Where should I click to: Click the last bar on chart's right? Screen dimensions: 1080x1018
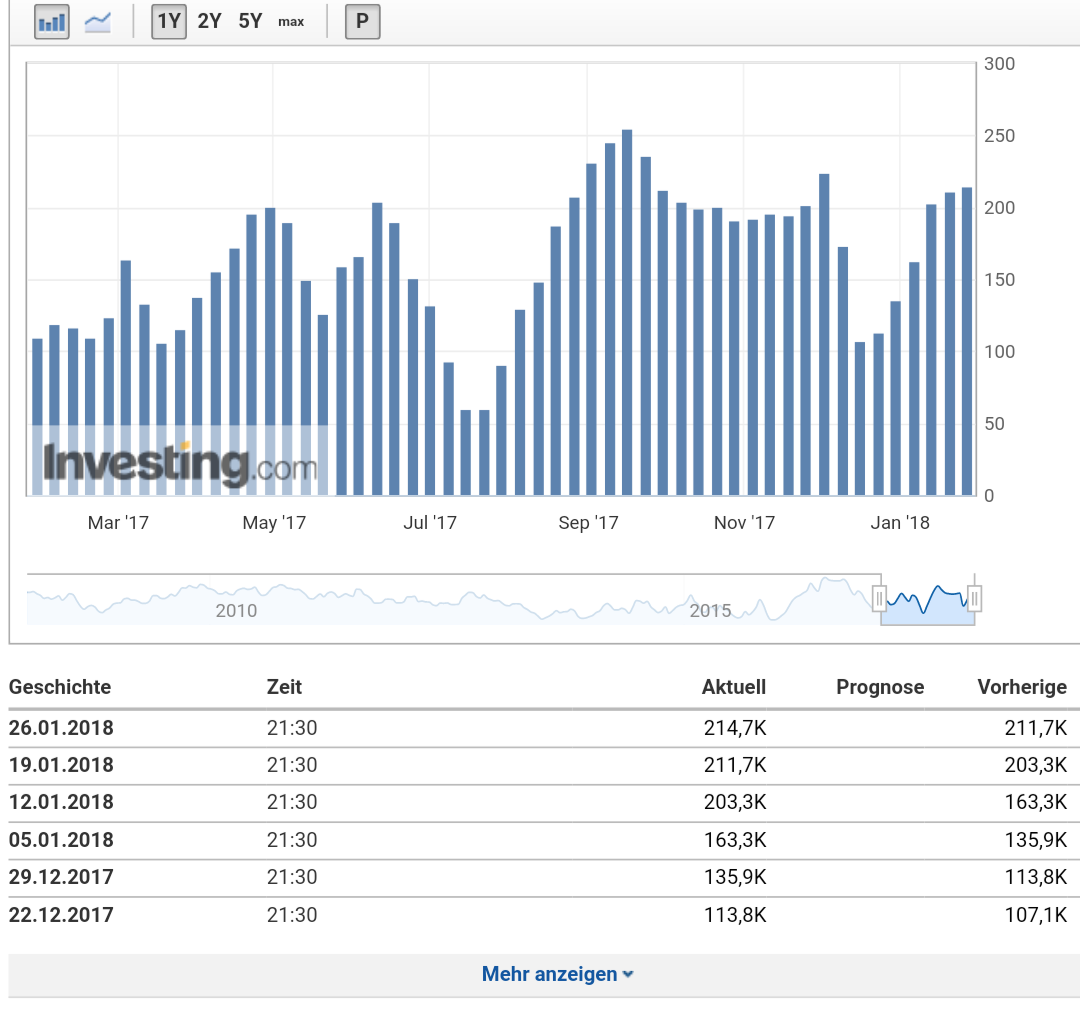pyautogui.click(x=967, y=341)
